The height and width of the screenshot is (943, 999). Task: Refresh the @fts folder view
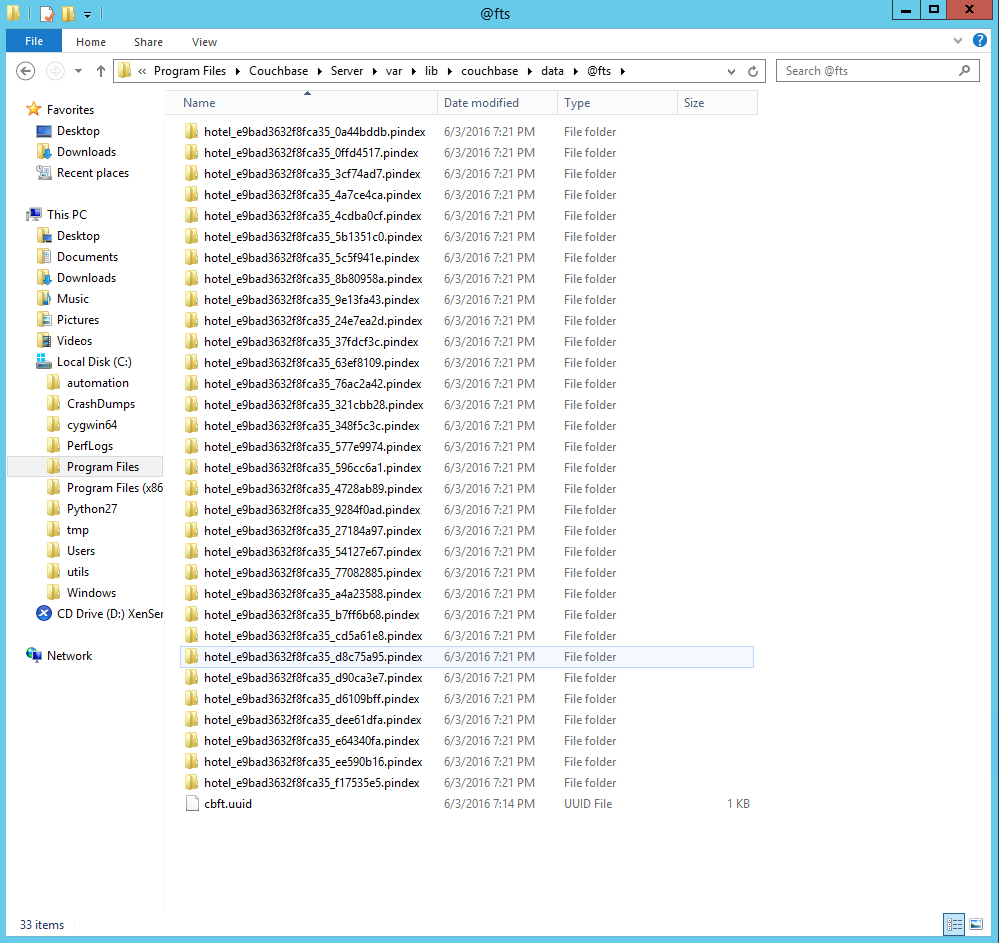(754, 71)
